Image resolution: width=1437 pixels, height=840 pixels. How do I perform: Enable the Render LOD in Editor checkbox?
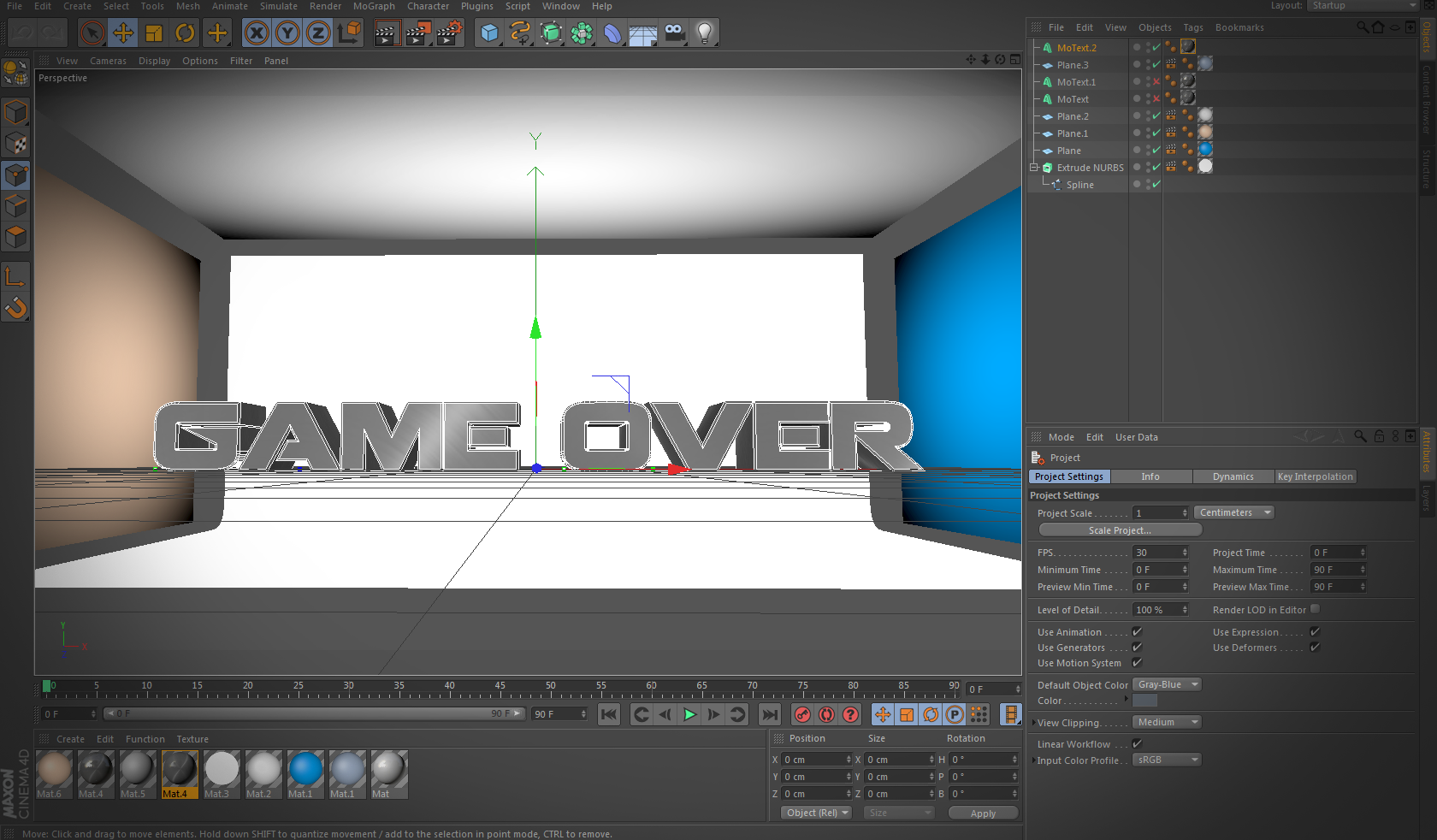pos(1315,609)
